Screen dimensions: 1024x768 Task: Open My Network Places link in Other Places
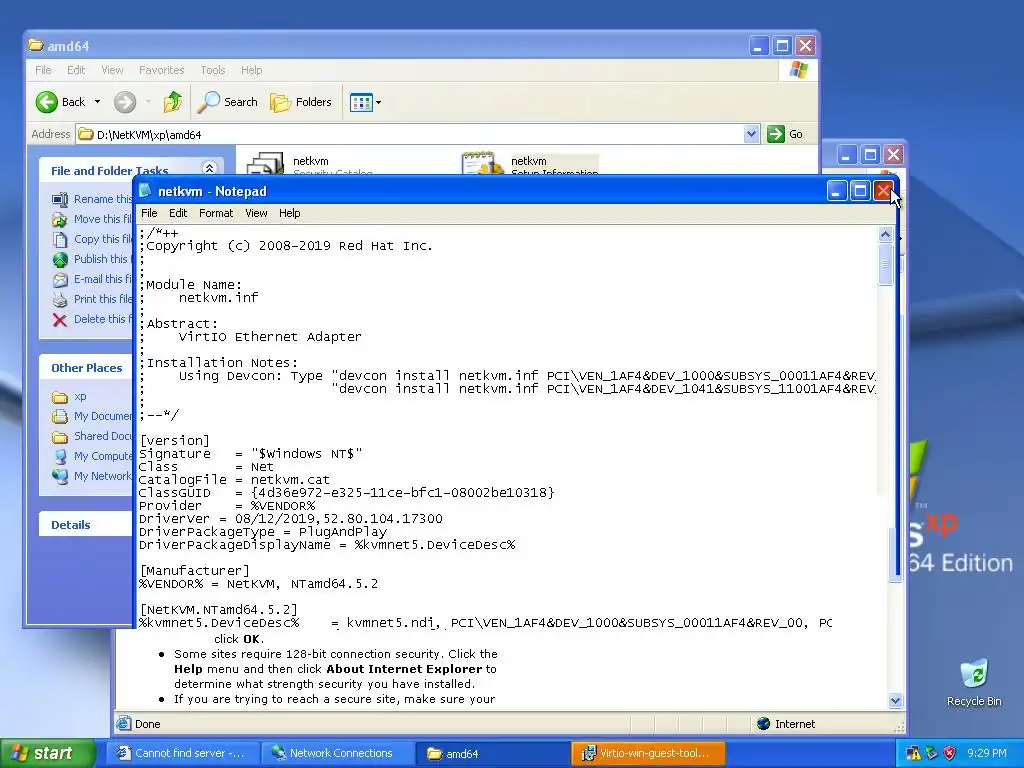pos(103,476)
